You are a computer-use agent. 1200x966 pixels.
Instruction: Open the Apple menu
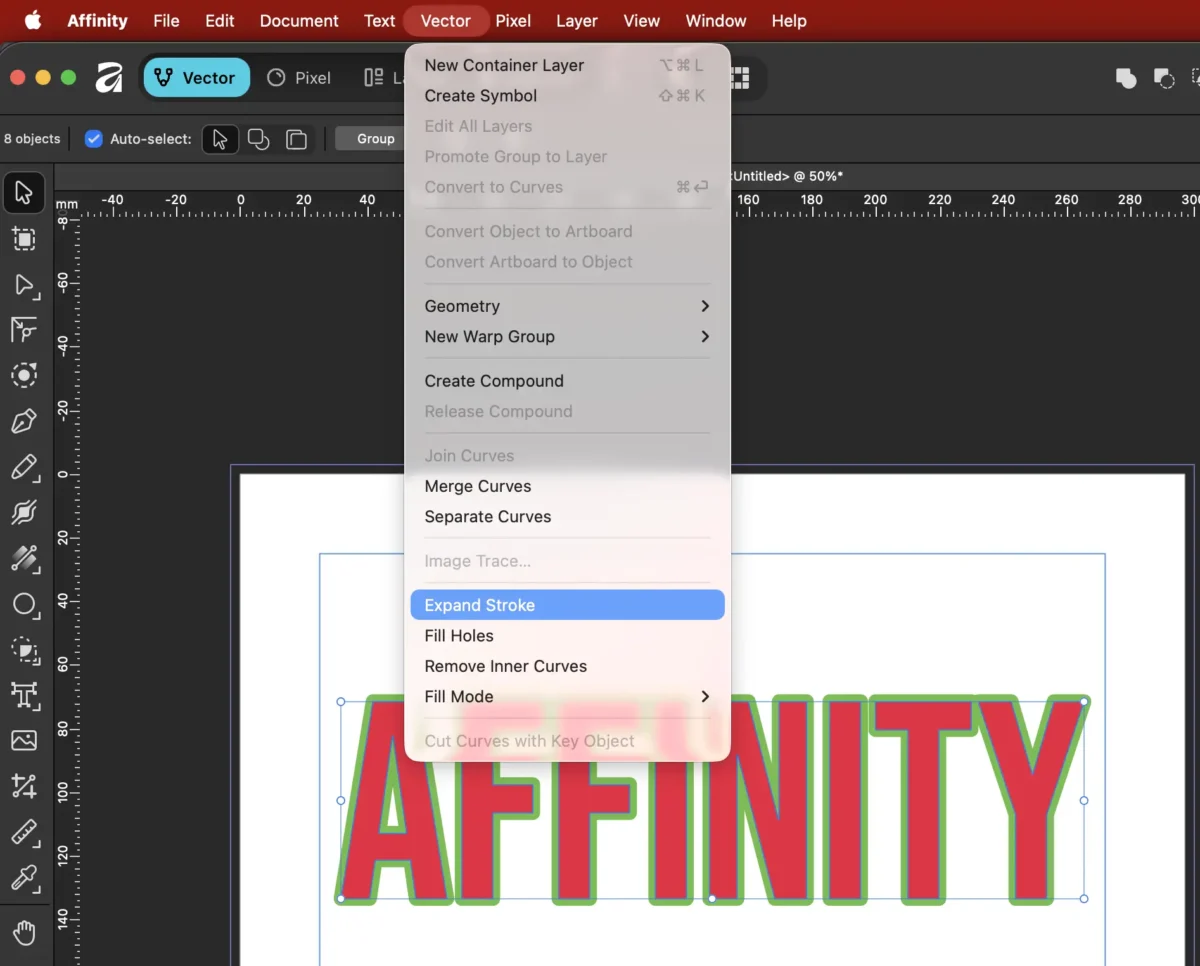[33, 21]
